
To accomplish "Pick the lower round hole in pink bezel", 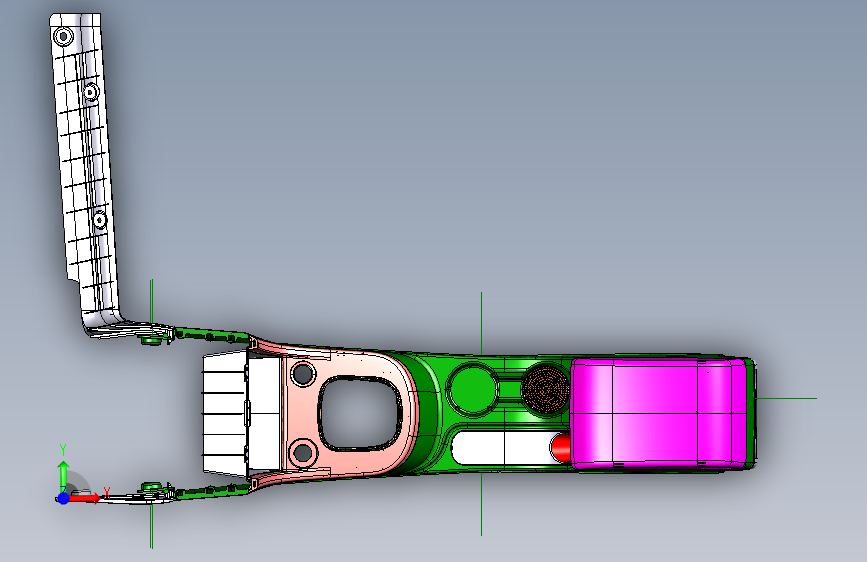I will [x=303, y=452].
